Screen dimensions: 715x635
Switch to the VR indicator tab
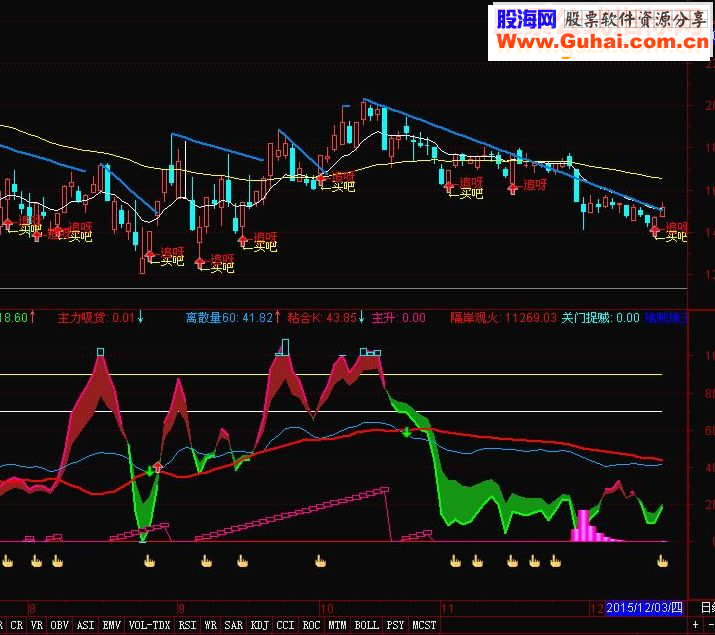click(36, 625)
